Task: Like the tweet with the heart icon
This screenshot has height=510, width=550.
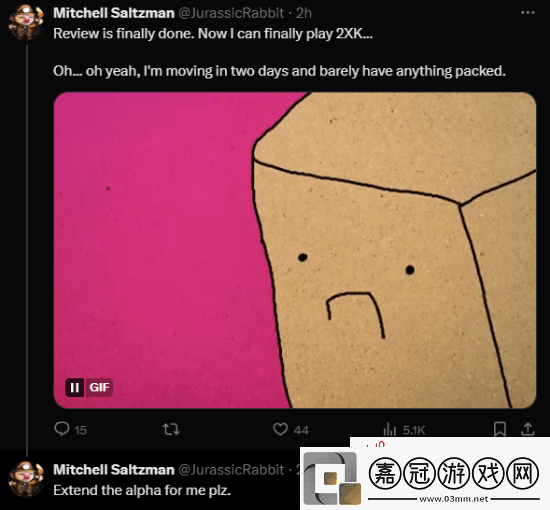Action: pos(290,429)
